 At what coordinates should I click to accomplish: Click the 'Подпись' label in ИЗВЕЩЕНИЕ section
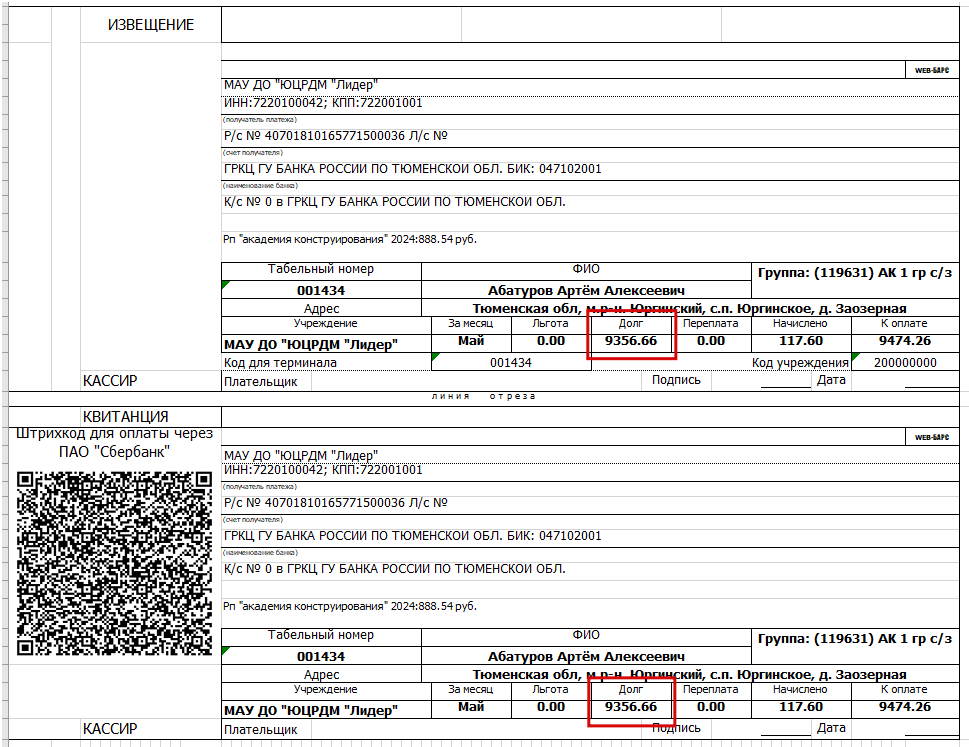point(676,380)
